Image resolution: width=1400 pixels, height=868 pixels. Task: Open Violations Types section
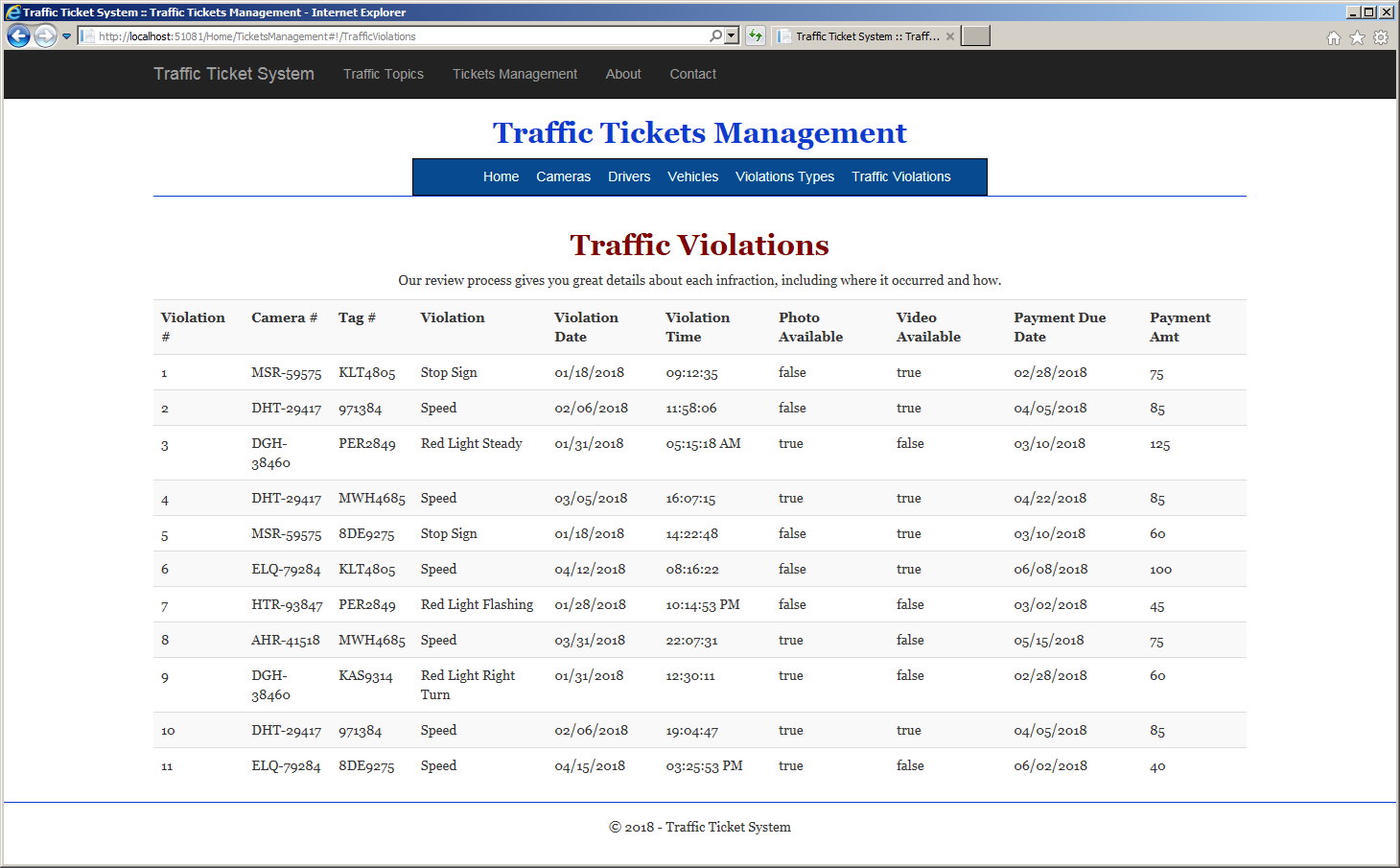coord(784,176)
